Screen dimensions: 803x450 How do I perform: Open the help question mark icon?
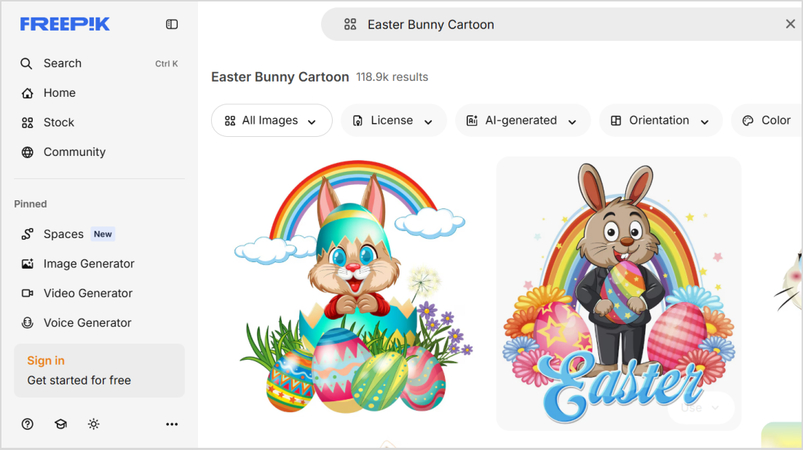click(x=28, y=424)
